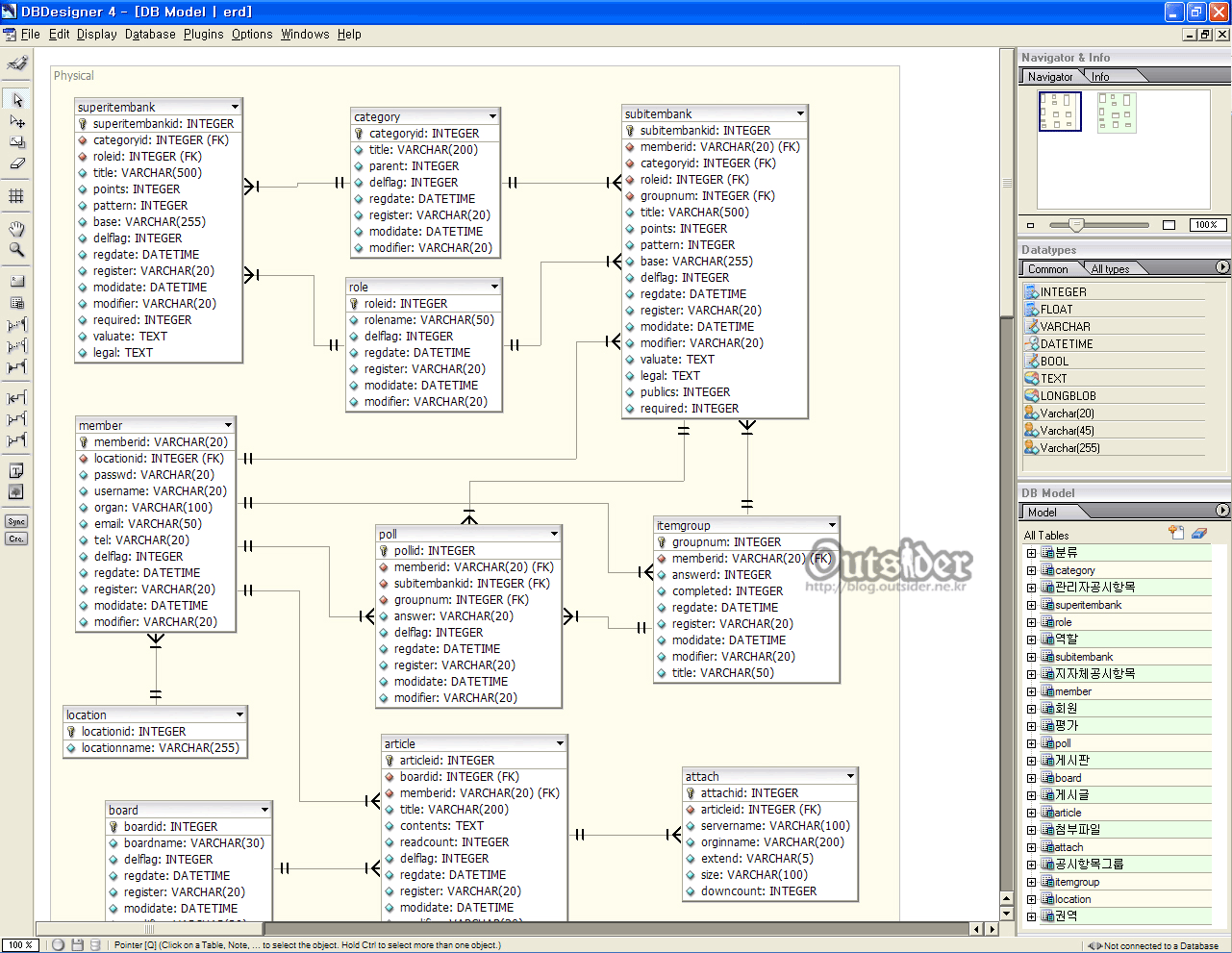1232x953 pixels.
Task: Select the green model thumbnail in Navigator
Action: click(1116, 113)
